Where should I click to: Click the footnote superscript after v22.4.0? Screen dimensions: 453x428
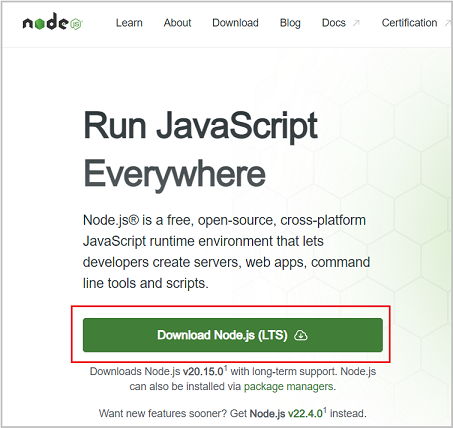tap(325, 410)
